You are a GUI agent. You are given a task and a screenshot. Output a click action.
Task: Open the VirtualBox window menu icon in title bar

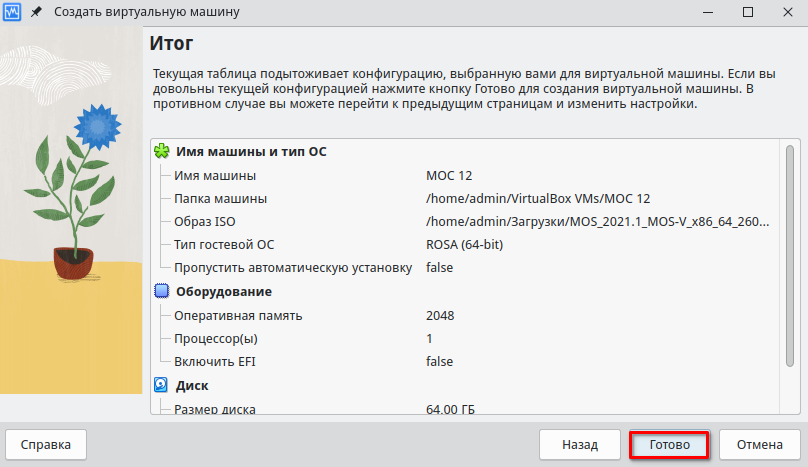click(x=14, y=12)
